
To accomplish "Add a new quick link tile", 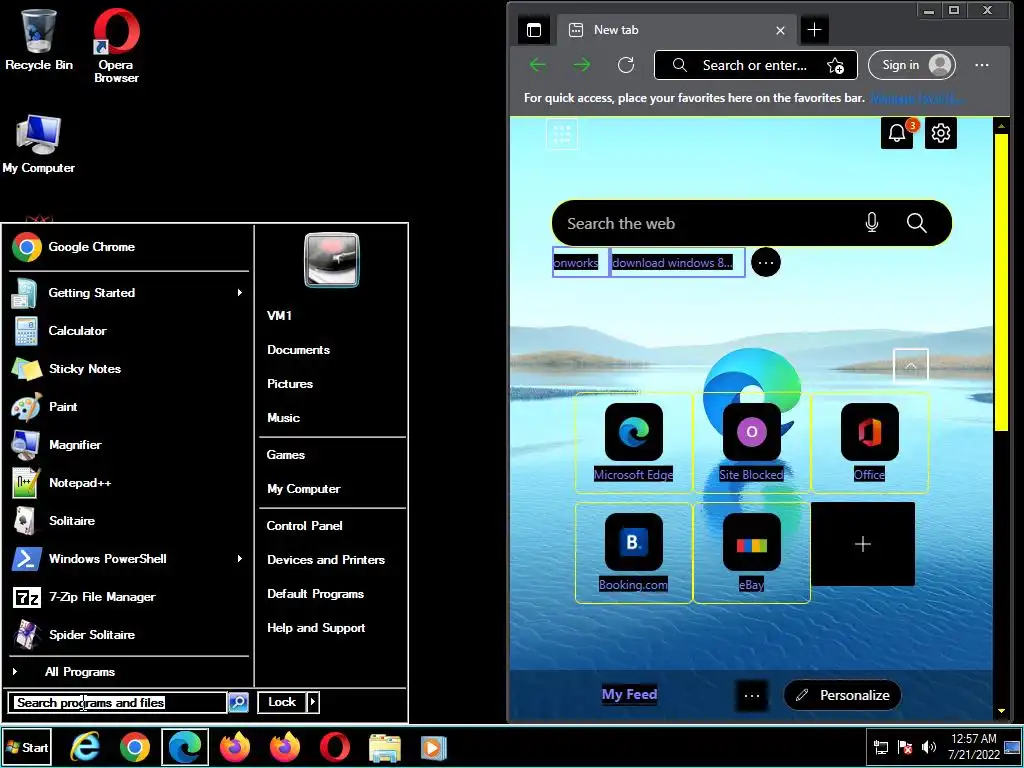I will (863, 544).
